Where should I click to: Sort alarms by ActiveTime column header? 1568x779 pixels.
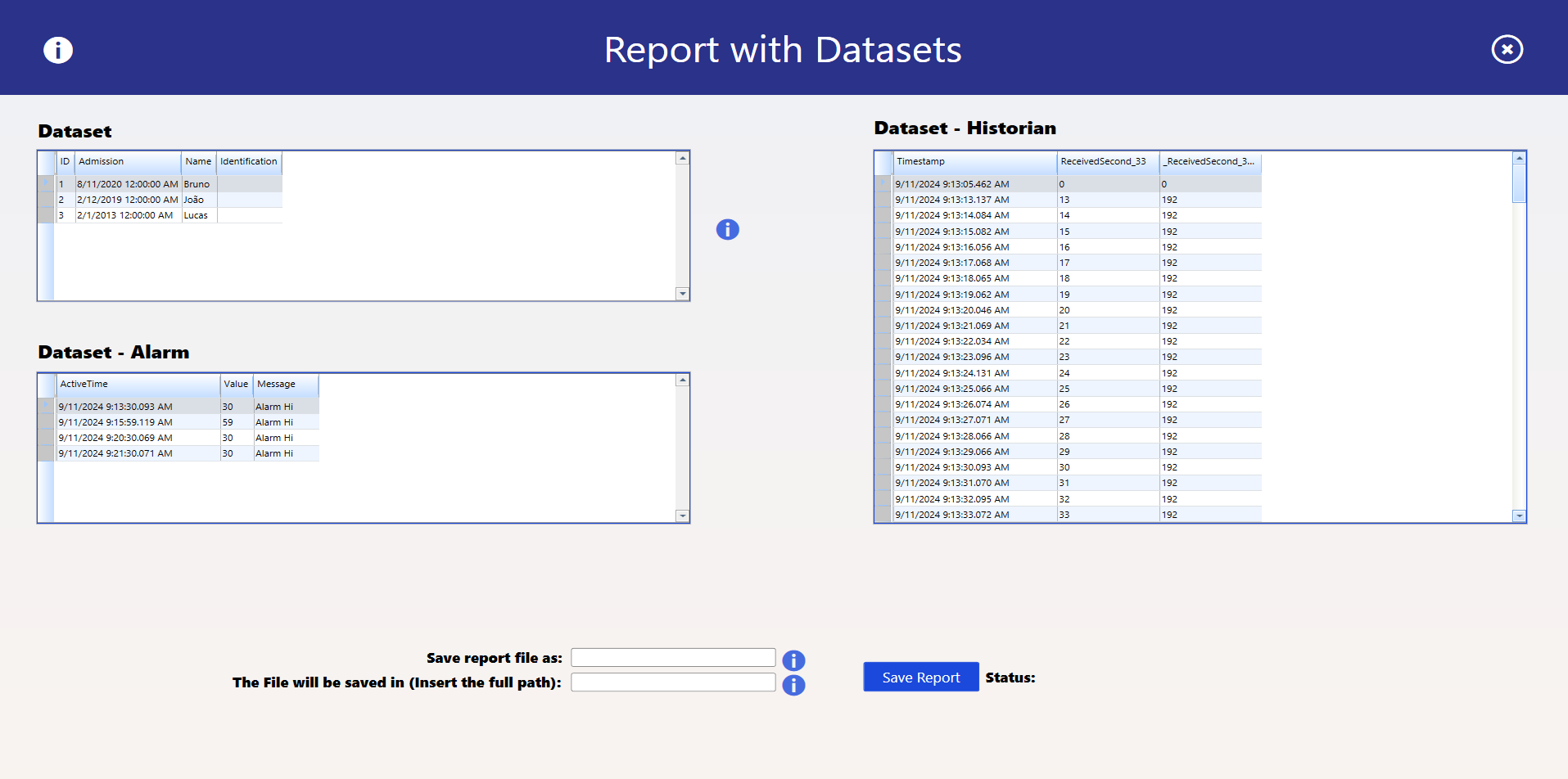(138, 385)
